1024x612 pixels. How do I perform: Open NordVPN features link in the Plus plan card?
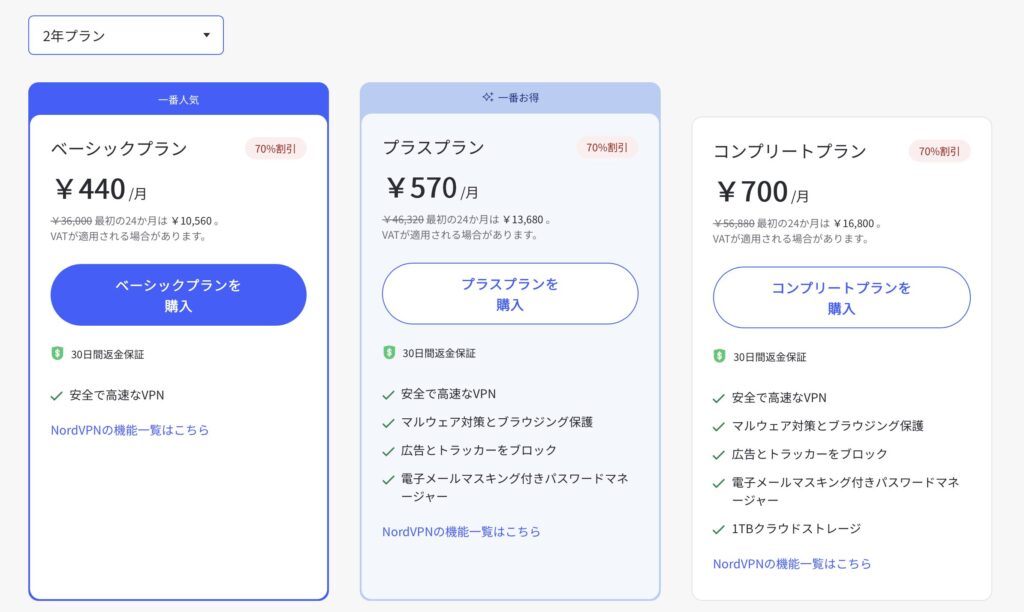pos(461,532)
